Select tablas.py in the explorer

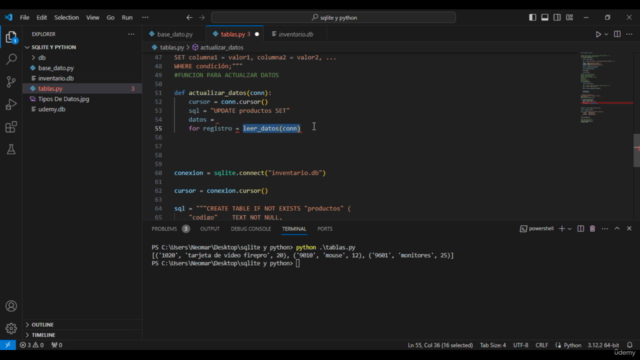50,89
